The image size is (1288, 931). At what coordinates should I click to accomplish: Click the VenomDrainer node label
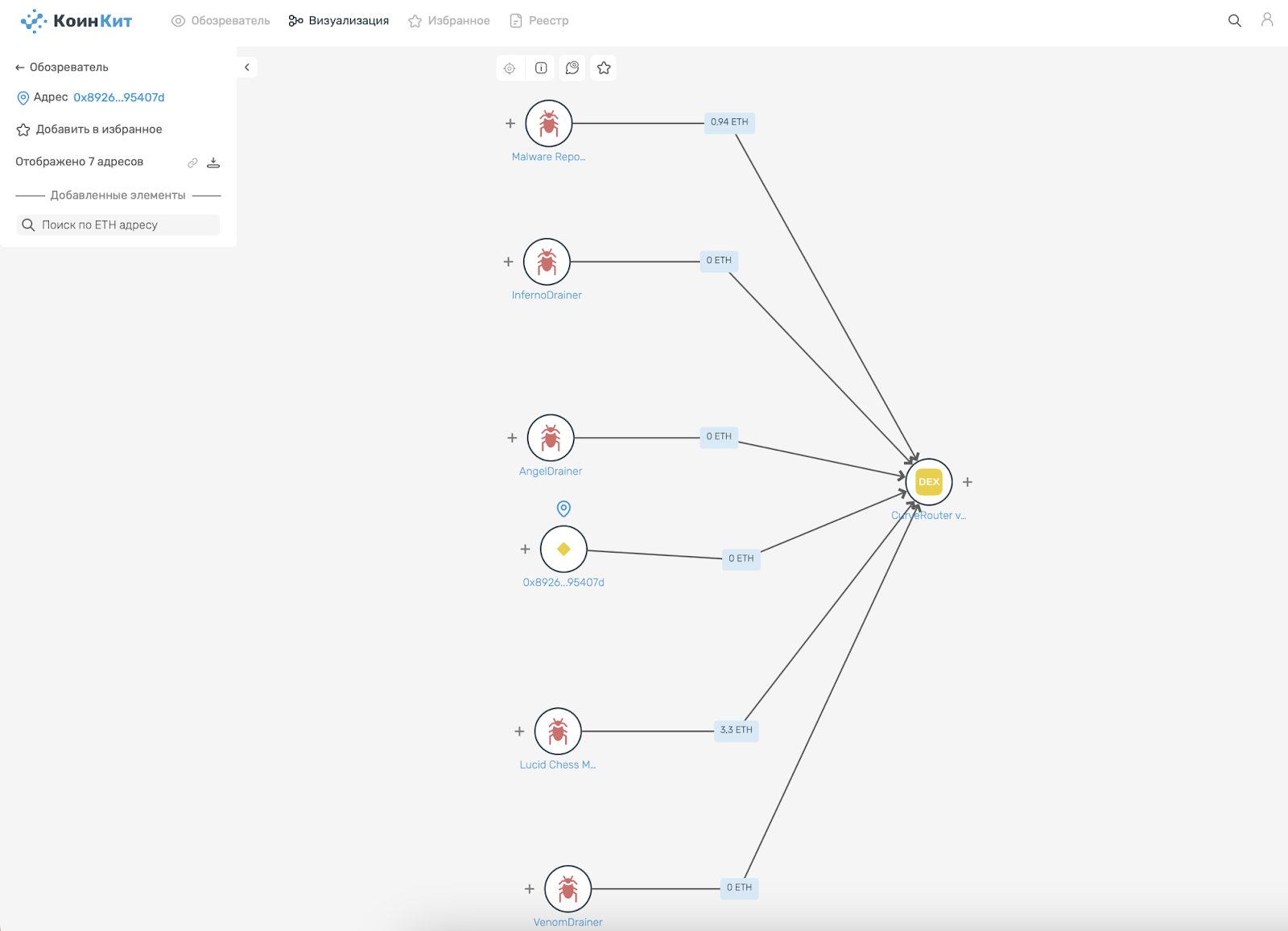(x=568, y=922)
